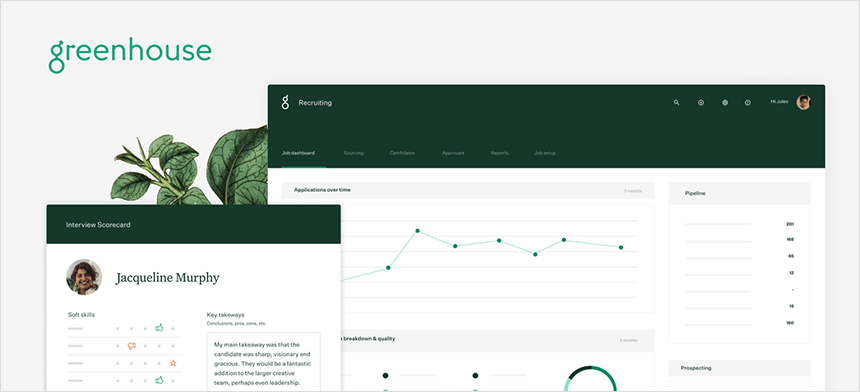Image resolution: width=860 pixels, height=392 pixels.
Task: Open 3 months range for Applications over time
Action: coord(632,191)
